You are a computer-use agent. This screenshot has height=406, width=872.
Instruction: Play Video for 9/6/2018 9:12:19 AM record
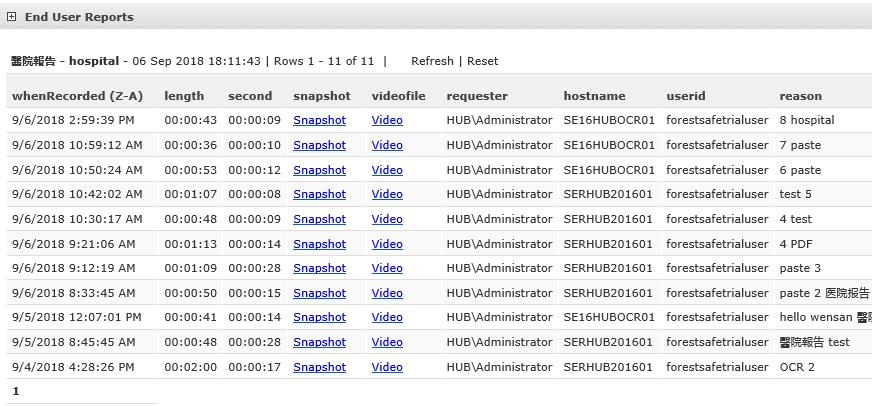(387, 268)
